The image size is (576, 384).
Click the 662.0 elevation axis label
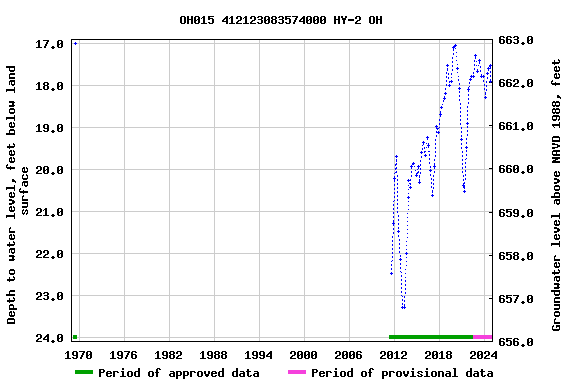coord(515,83)
